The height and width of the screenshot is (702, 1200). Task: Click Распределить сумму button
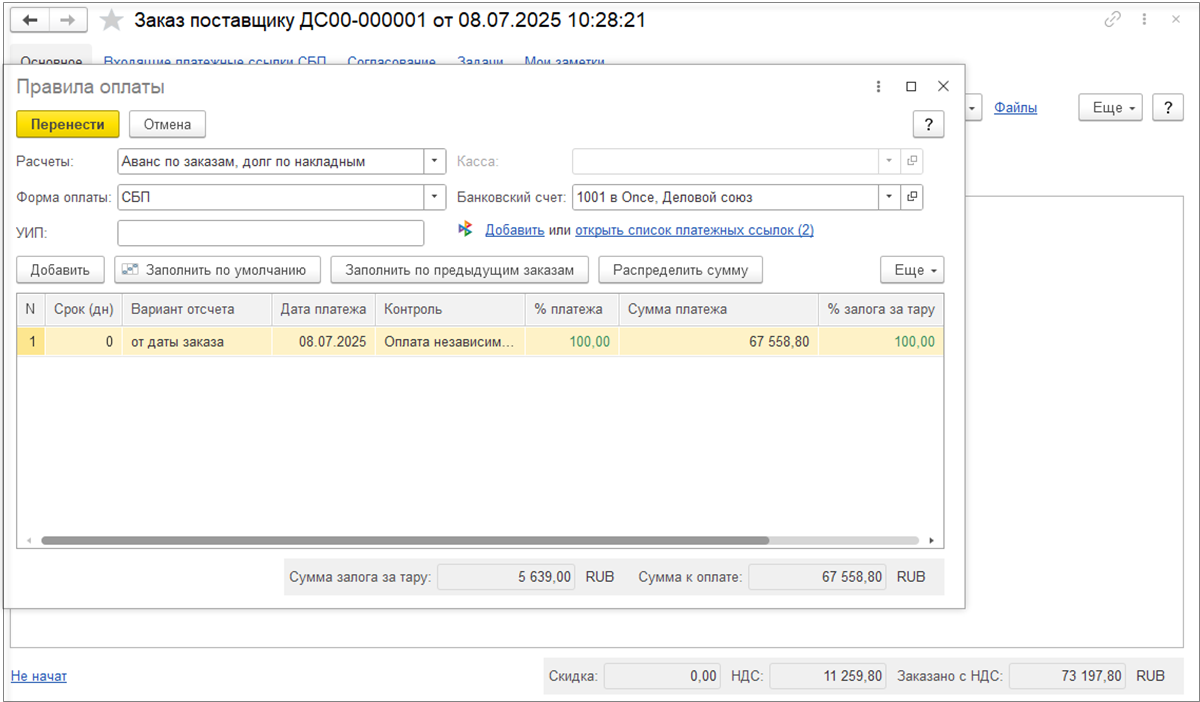[680, 270]
